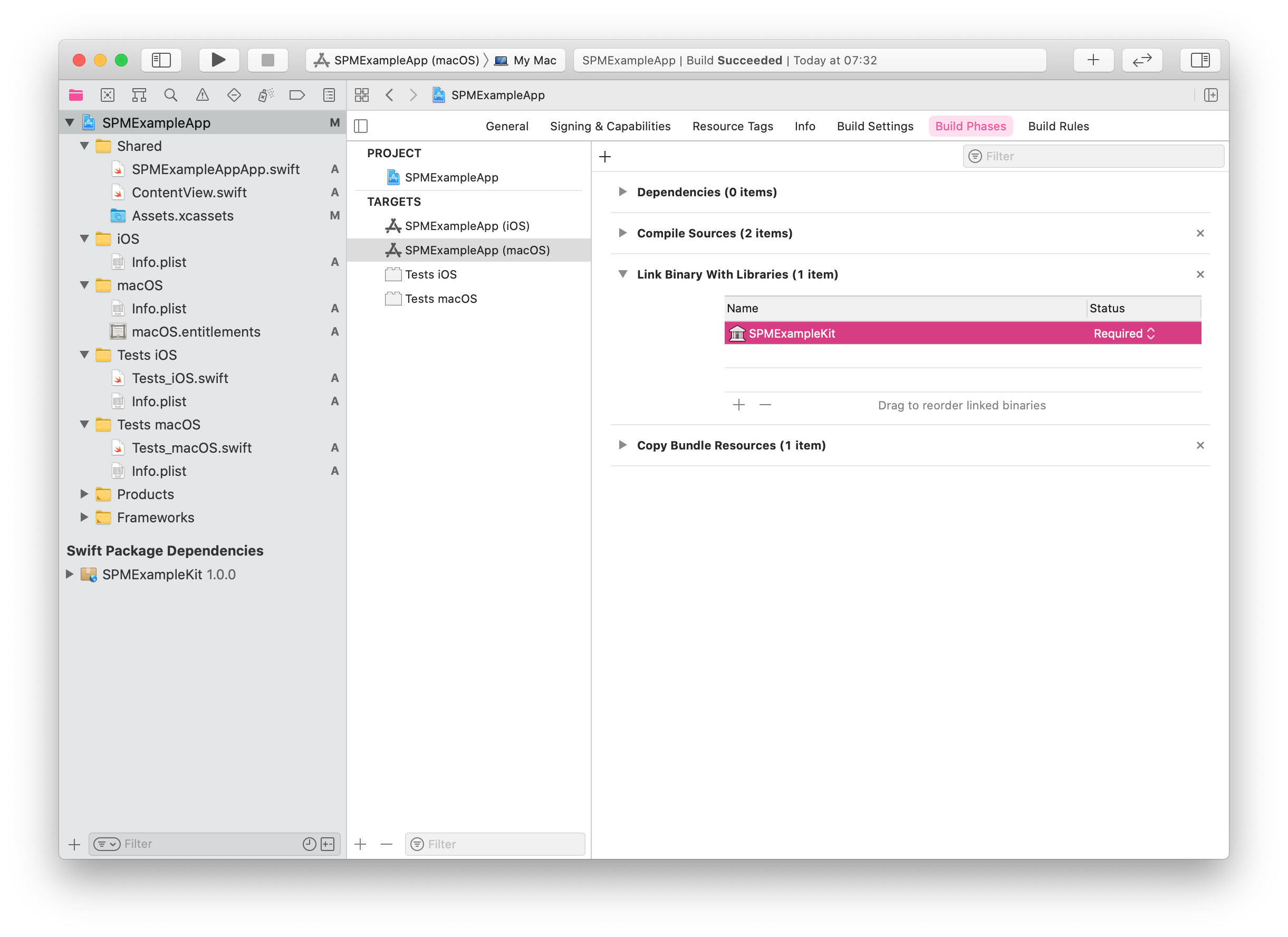The height and width of the screenshot is (937, 1288).
Task: Switch to the General tab
Action: pos(507,126)
